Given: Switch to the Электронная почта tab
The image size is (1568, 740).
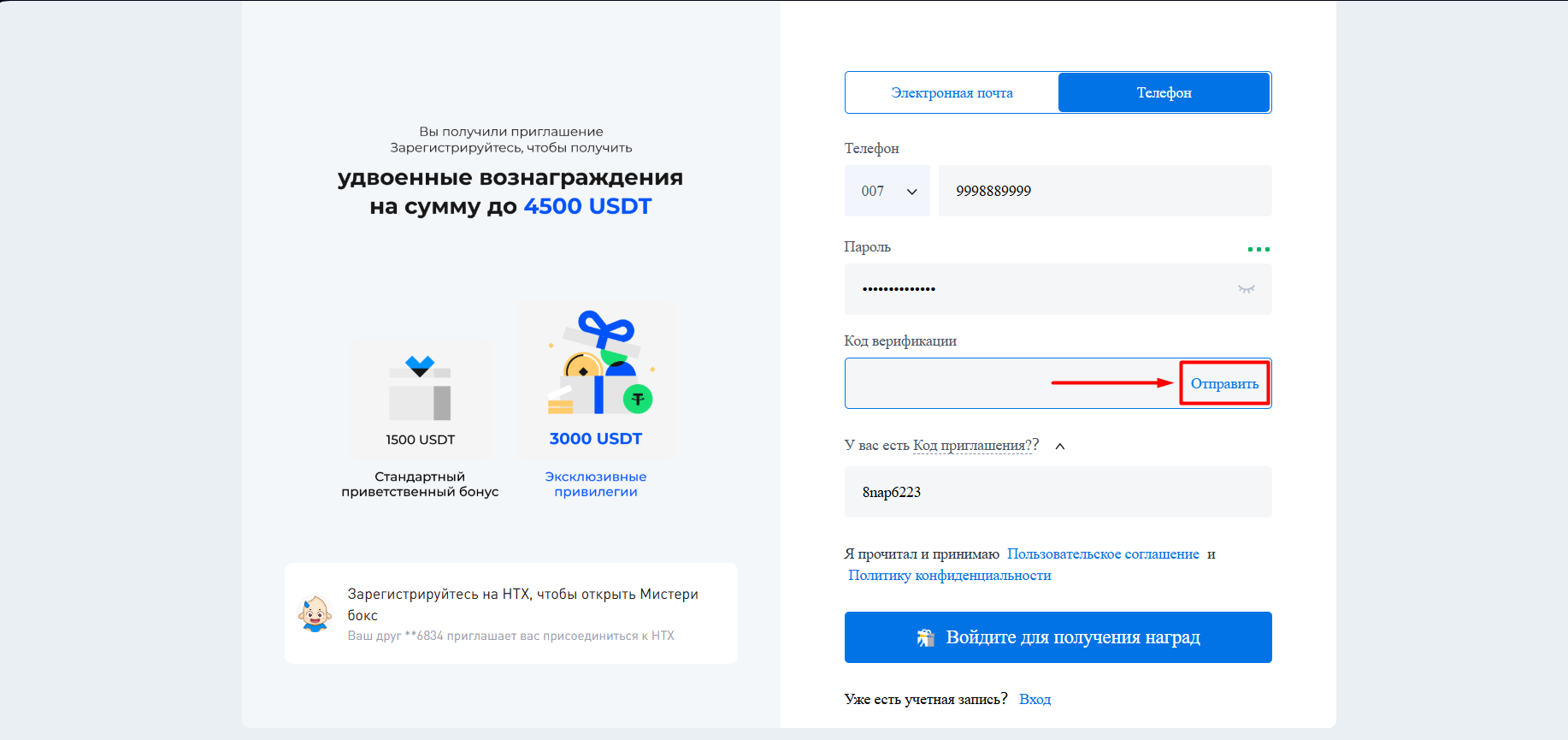Looking at the screenshot, I should tap(952, 92).
